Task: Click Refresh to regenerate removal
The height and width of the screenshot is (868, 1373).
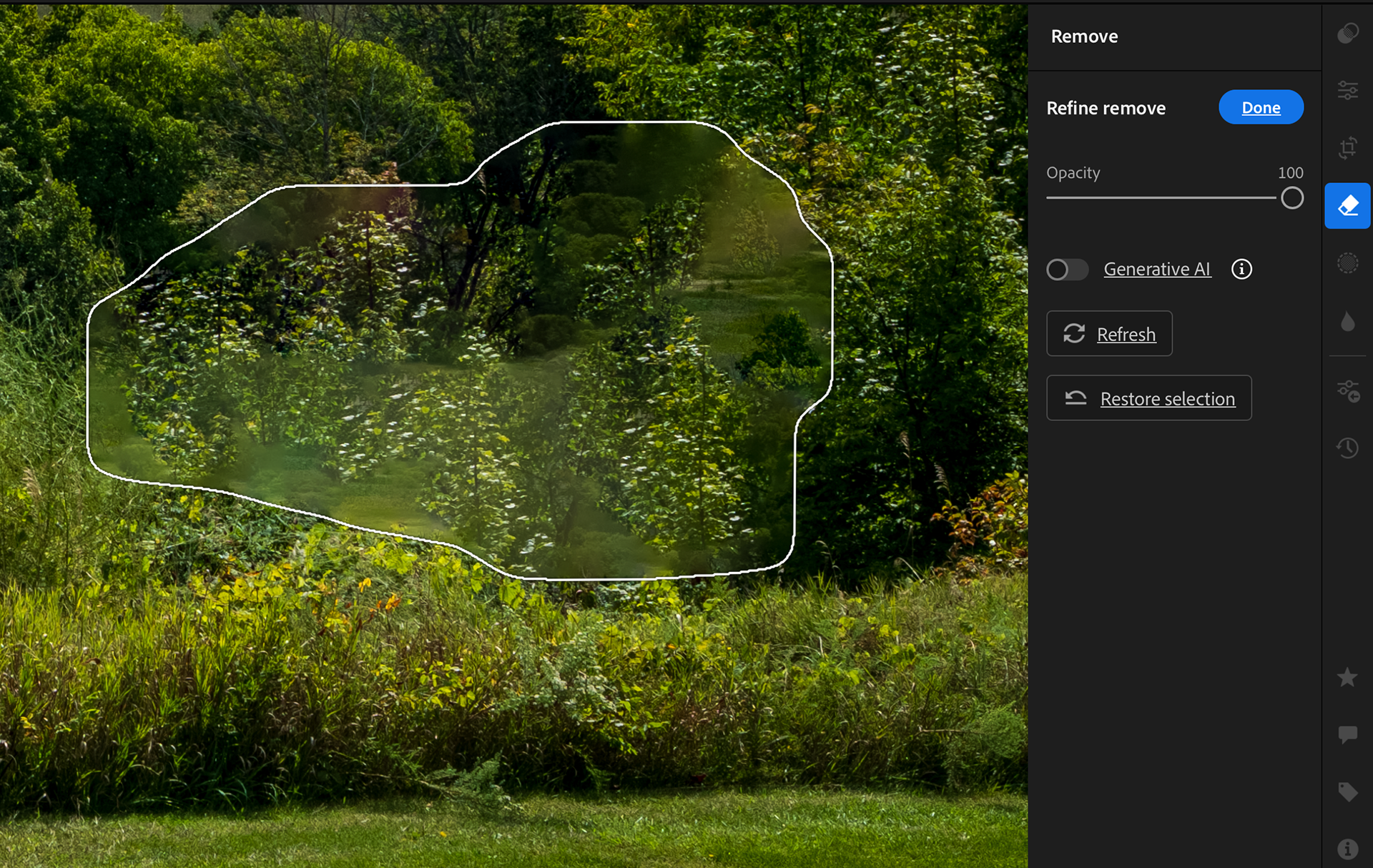Action: point(1109,334)
